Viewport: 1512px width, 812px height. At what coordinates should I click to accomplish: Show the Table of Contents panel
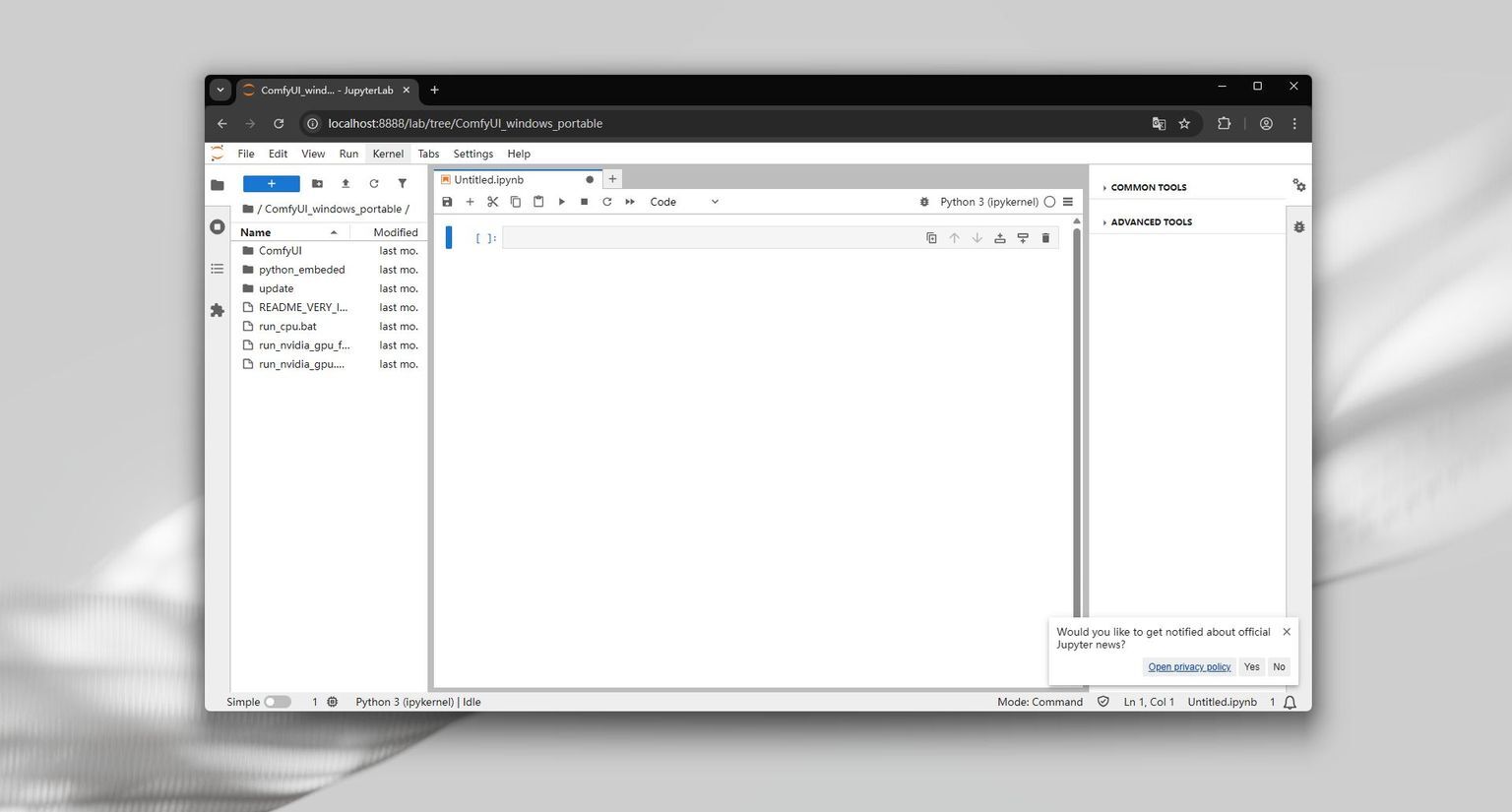click(218, 269)
